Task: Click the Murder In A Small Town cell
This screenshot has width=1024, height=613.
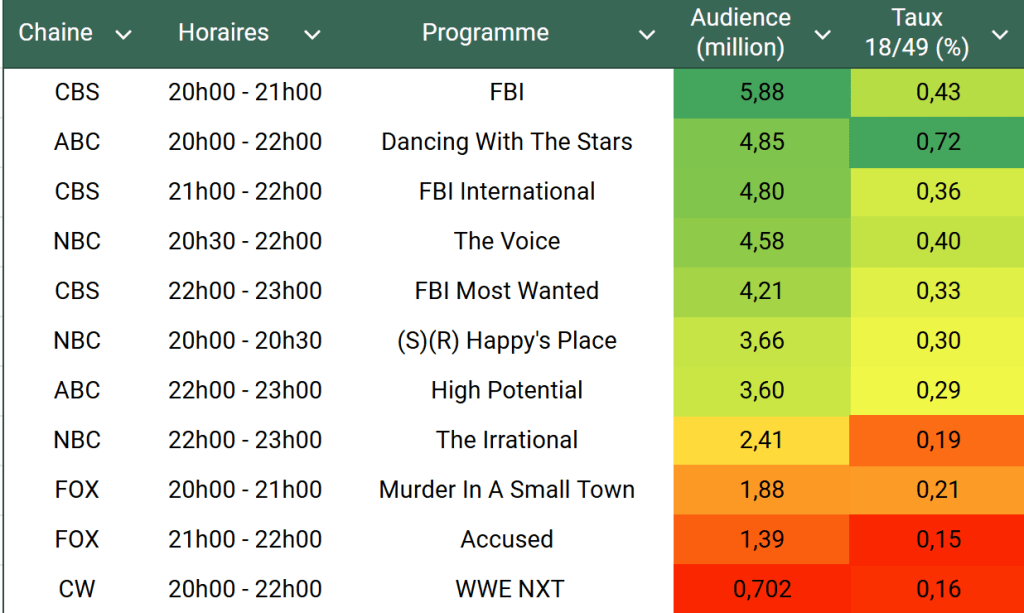Action: (x=507, y=490)
